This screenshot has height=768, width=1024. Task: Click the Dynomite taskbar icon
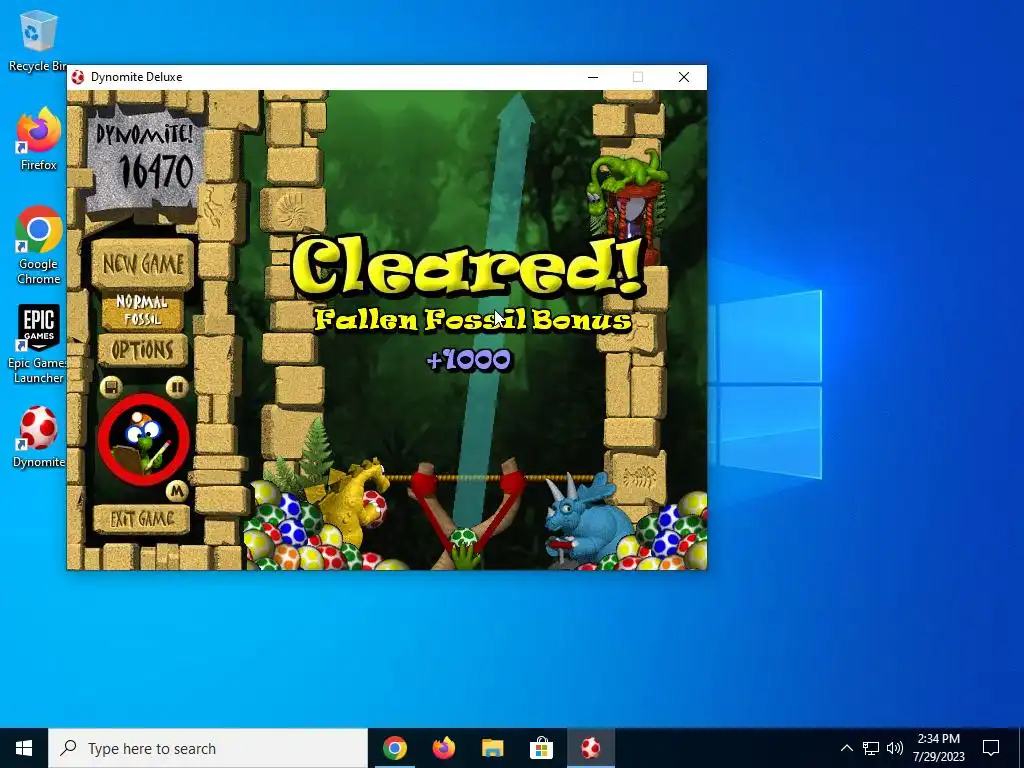tap(590, 748)
